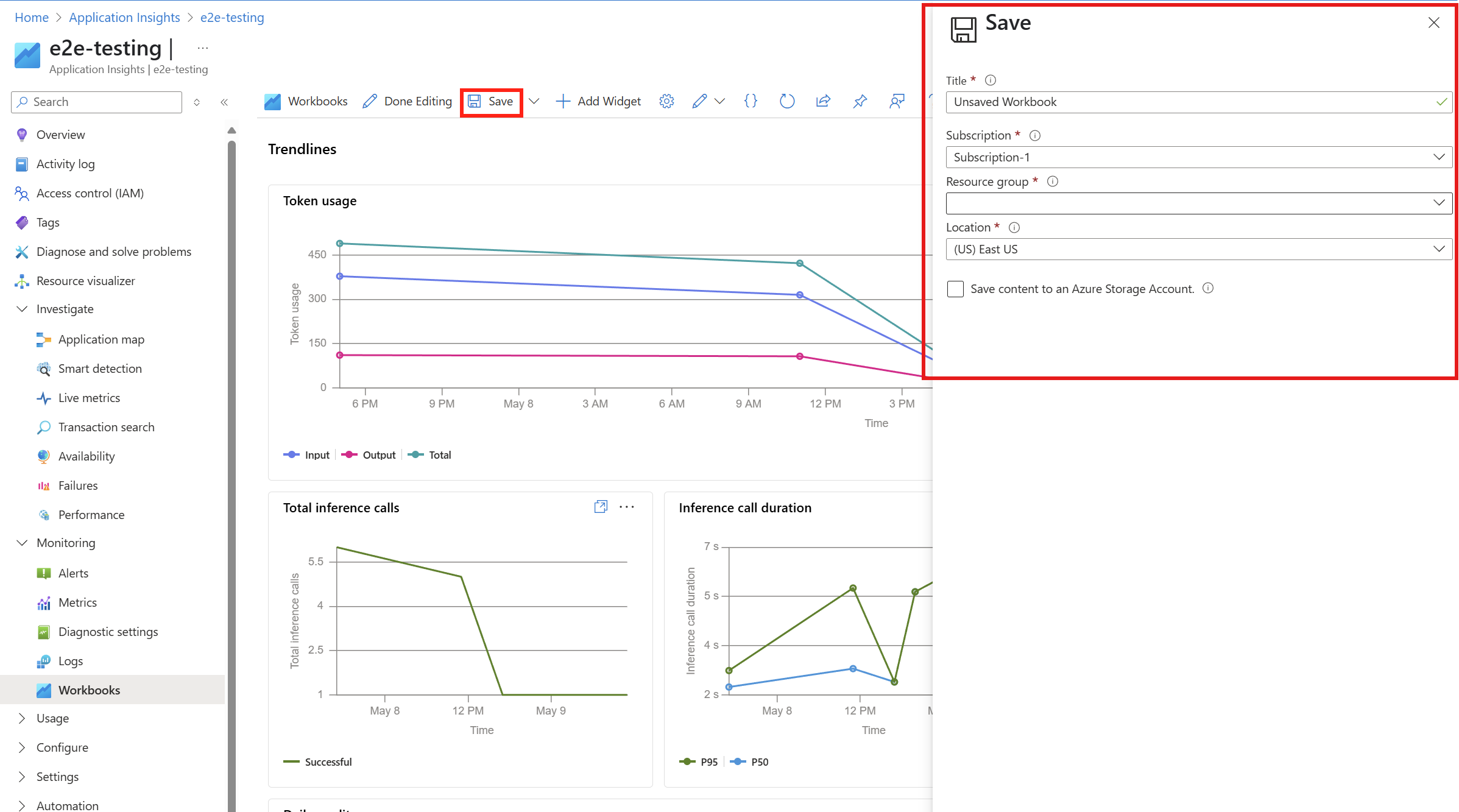Open the Advanced Editor braces icon

751,101
